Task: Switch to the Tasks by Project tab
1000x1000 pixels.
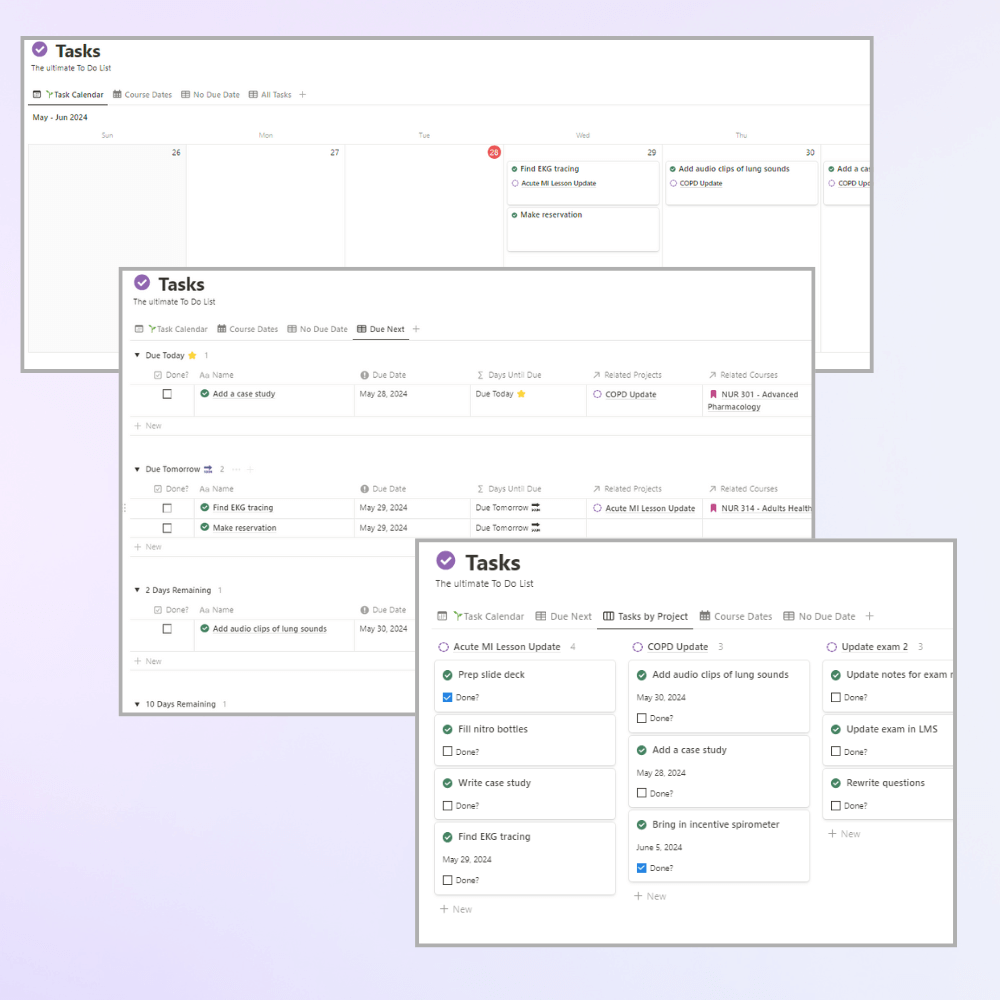Action: coord(646,616)
